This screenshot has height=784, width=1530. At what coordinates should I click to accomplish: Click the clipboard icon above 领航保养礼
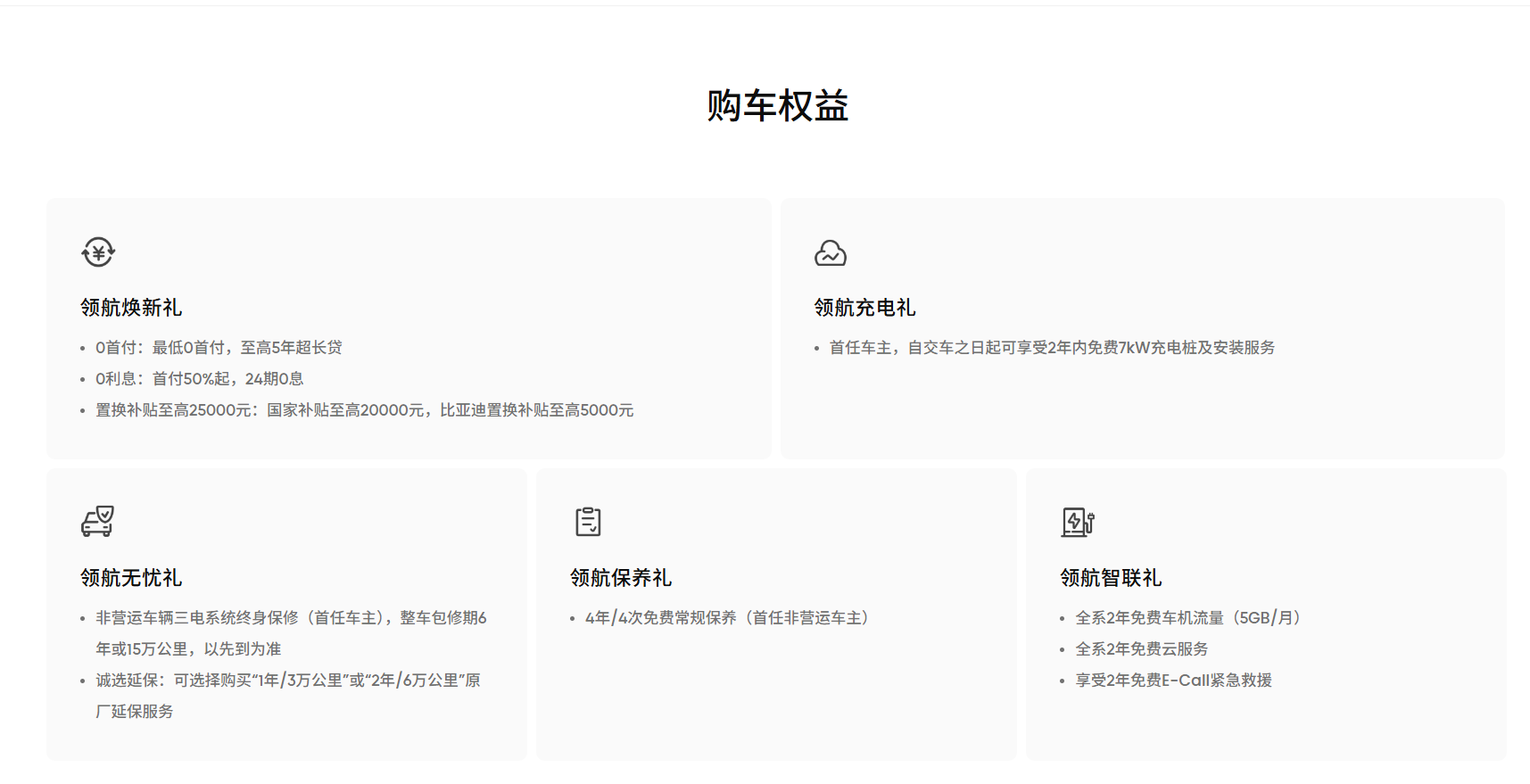tap(588, 522)
